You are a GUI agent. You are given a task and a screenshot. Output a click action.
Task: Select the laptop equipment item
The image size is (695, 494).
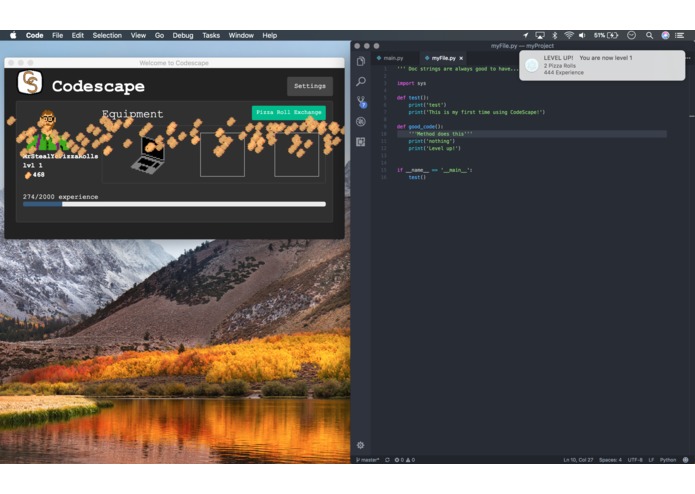pos(149,155)
